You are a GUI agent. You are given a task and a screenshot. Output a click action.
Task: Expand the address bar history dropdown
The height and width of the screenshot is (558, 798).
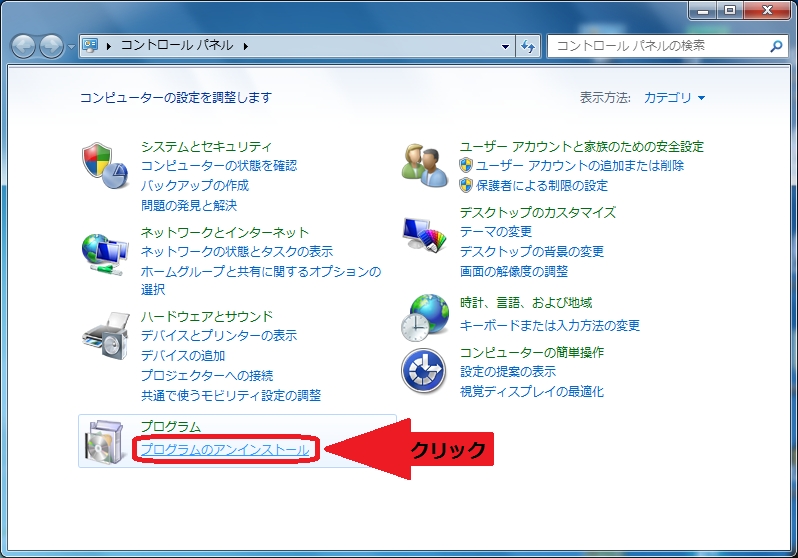pos(505,46)
